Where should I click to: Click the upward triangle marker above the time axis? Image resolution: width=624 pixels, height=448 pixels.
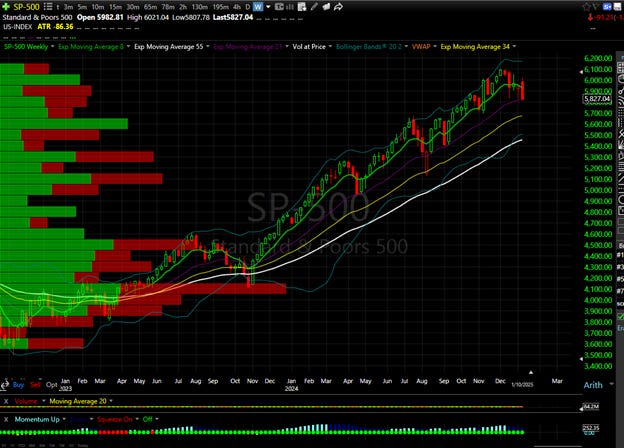click(x=531, y=372)
